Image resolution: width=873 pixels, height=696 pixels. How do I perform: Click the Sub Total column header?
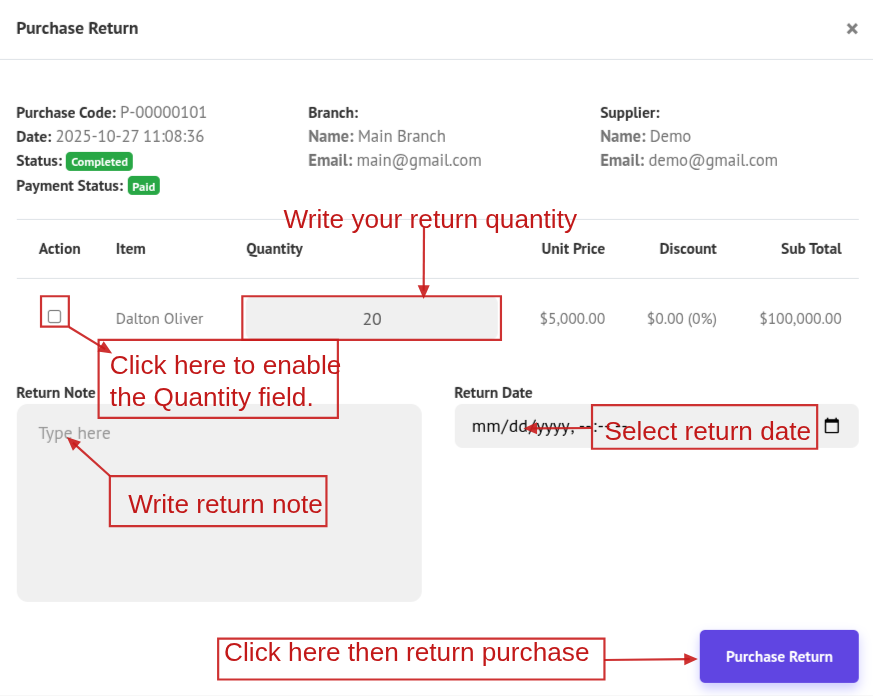click(x=811, y=249)
